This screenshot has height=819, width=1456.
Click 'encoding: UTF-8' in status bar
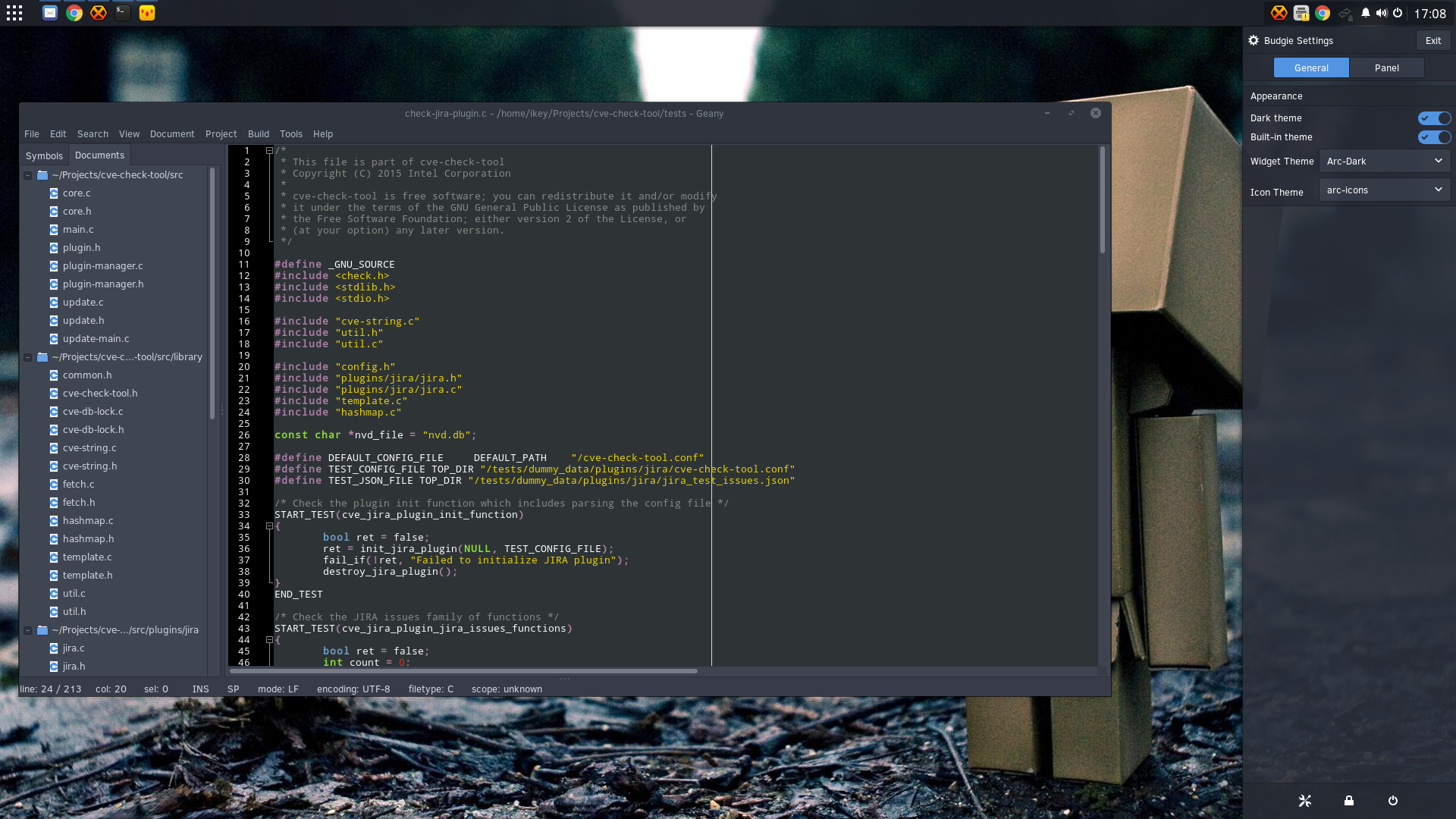click(x=353, y=689)
